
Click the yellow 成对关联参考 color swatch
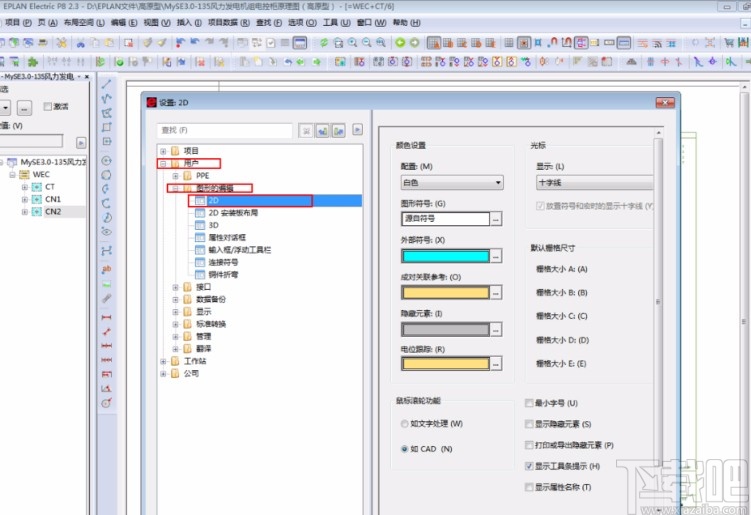(x=445, y=292)
